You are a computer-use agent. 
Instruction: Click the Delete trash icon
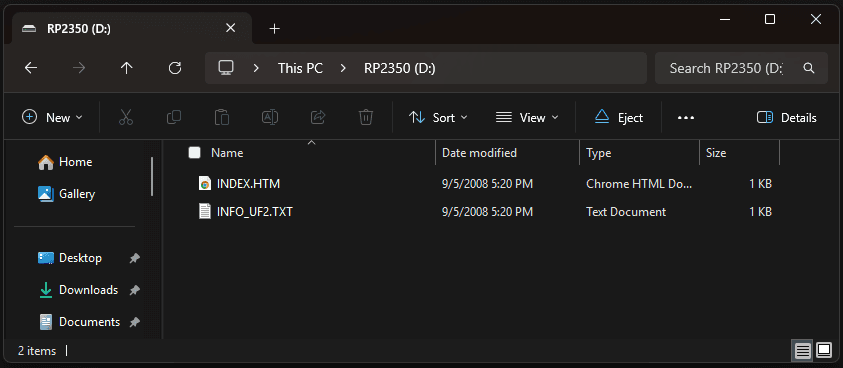coord(366,117)
